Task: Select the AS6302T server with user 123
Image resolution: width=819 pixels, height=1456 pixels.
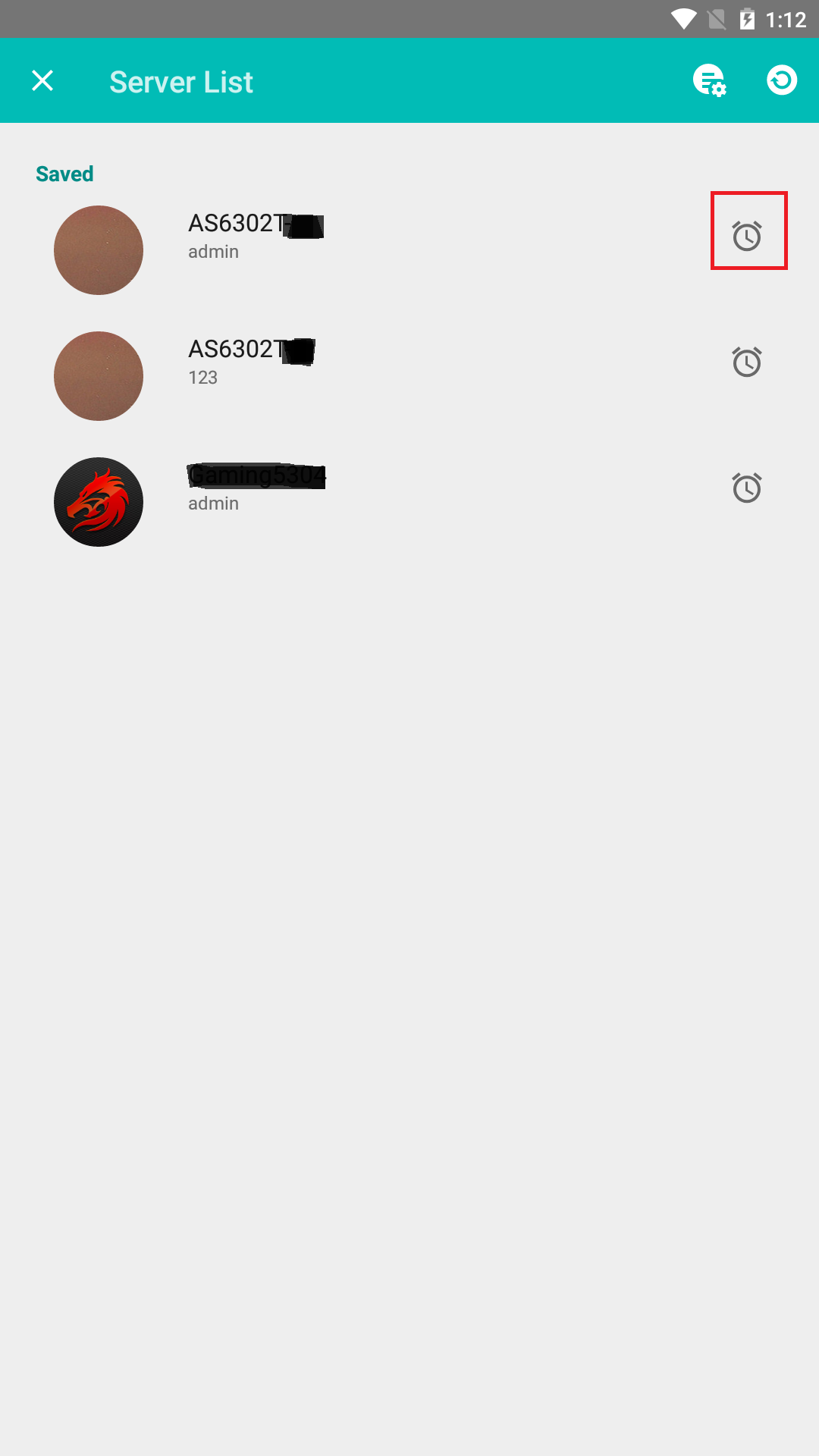Action: [x=409, y=376]
